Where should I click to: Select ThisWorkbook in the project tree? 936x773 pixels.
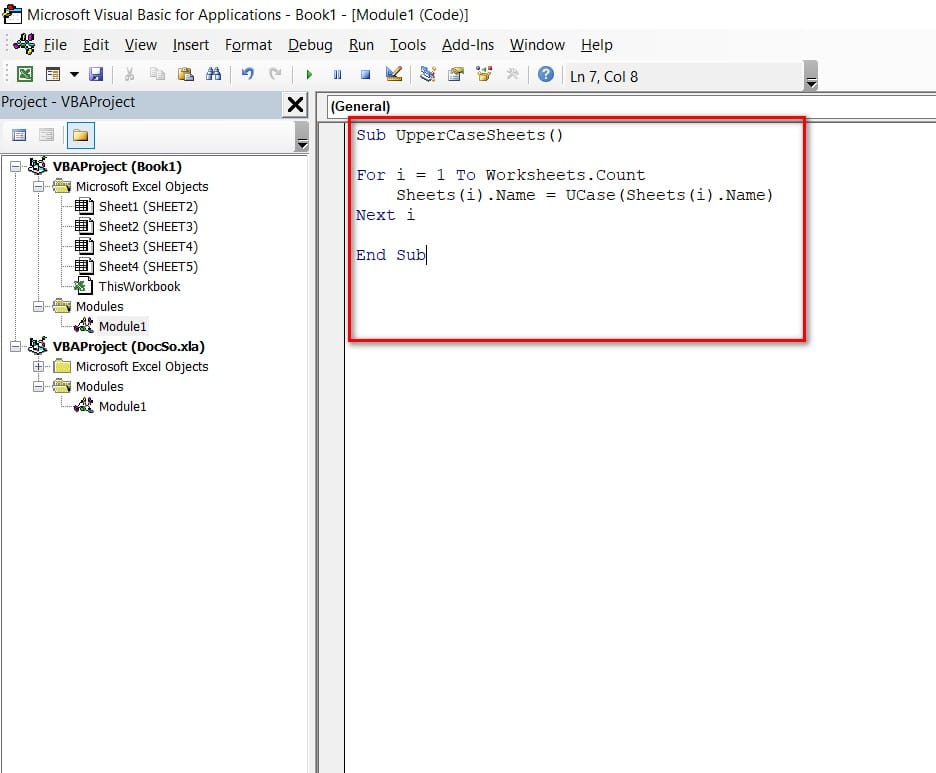pyautogui.click(x=139, y=287)
